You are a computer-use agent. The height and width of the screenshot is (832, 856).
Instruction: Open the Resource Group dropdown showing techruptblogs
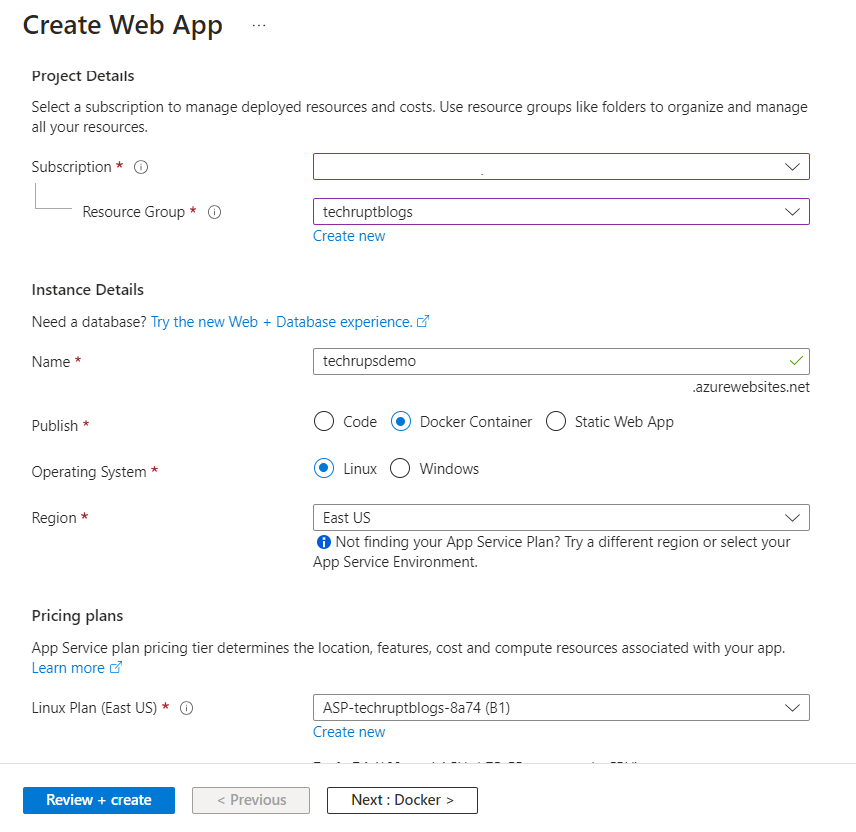(x=561, y=212)
